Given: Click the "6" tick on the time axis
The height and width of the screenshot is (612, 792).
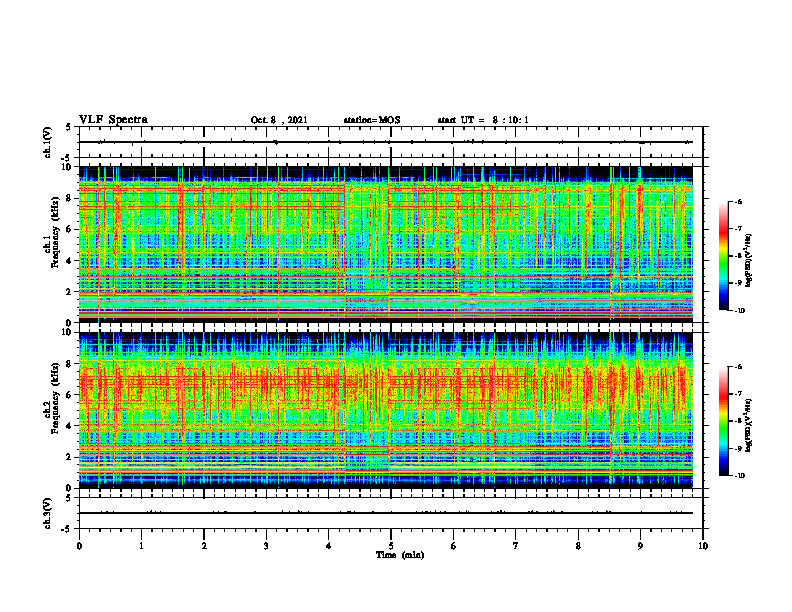Looking at the screenshot, I should (454, 546).
